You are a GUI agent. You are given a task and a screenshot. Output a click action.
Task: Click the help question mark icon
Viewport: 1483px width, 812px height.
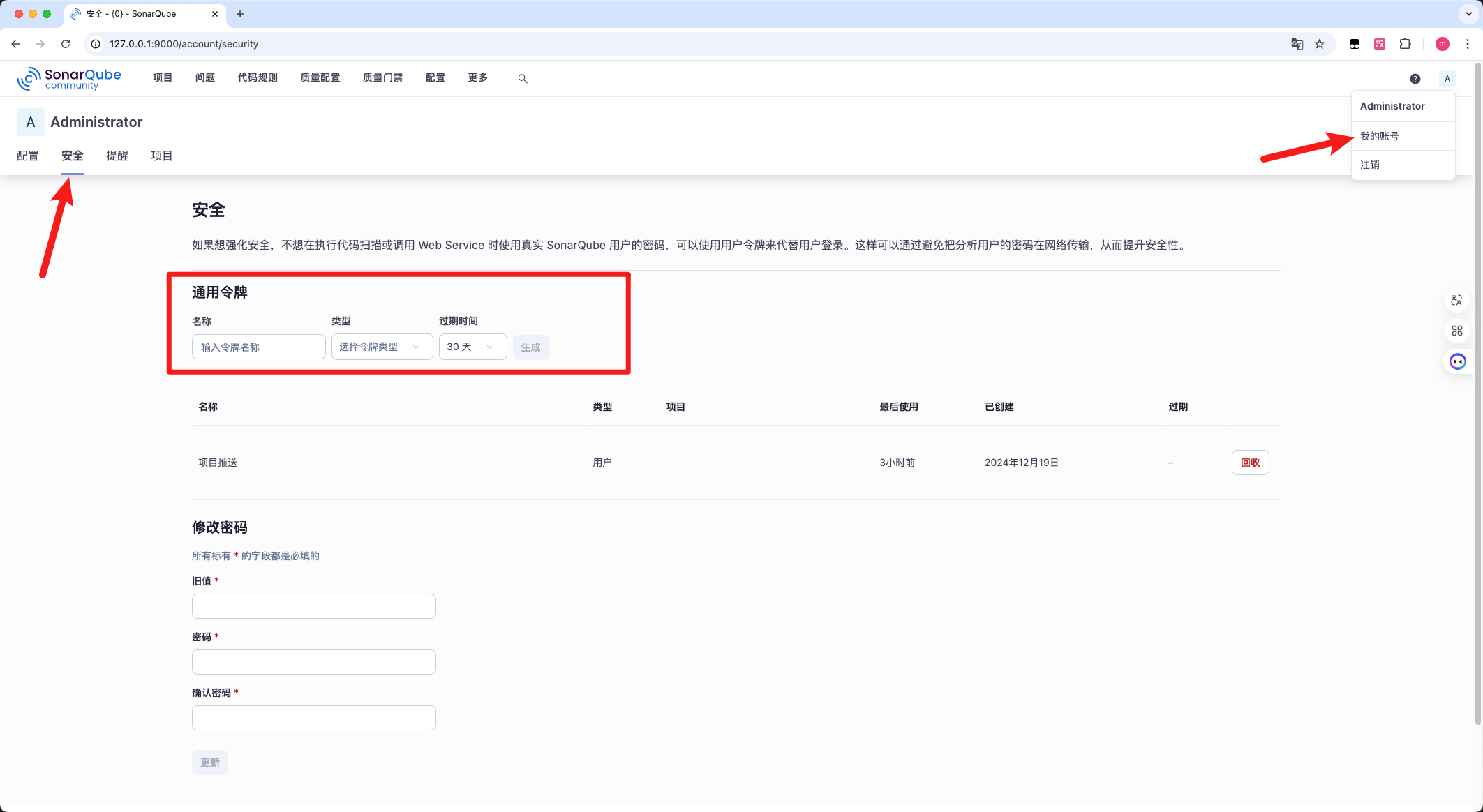click(1415, 78)
